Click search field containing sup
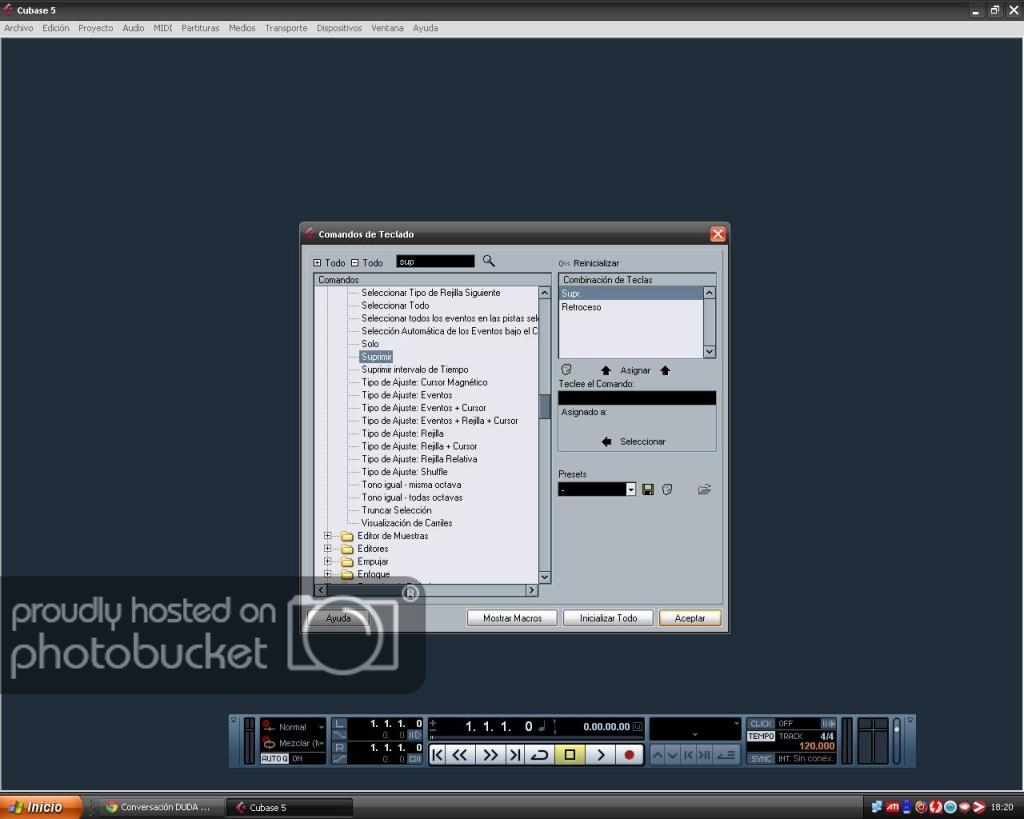 click(435, 261)
